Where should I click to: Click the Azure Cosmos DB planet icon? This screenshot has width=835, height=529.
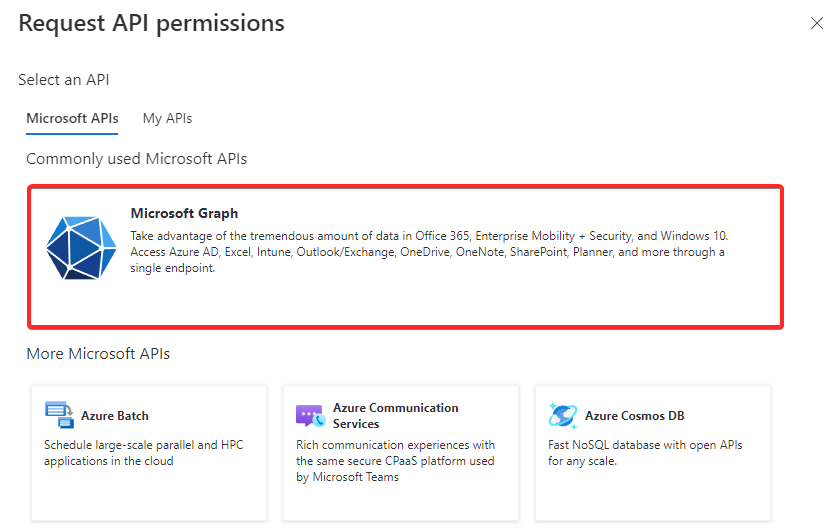coord(562,416)
